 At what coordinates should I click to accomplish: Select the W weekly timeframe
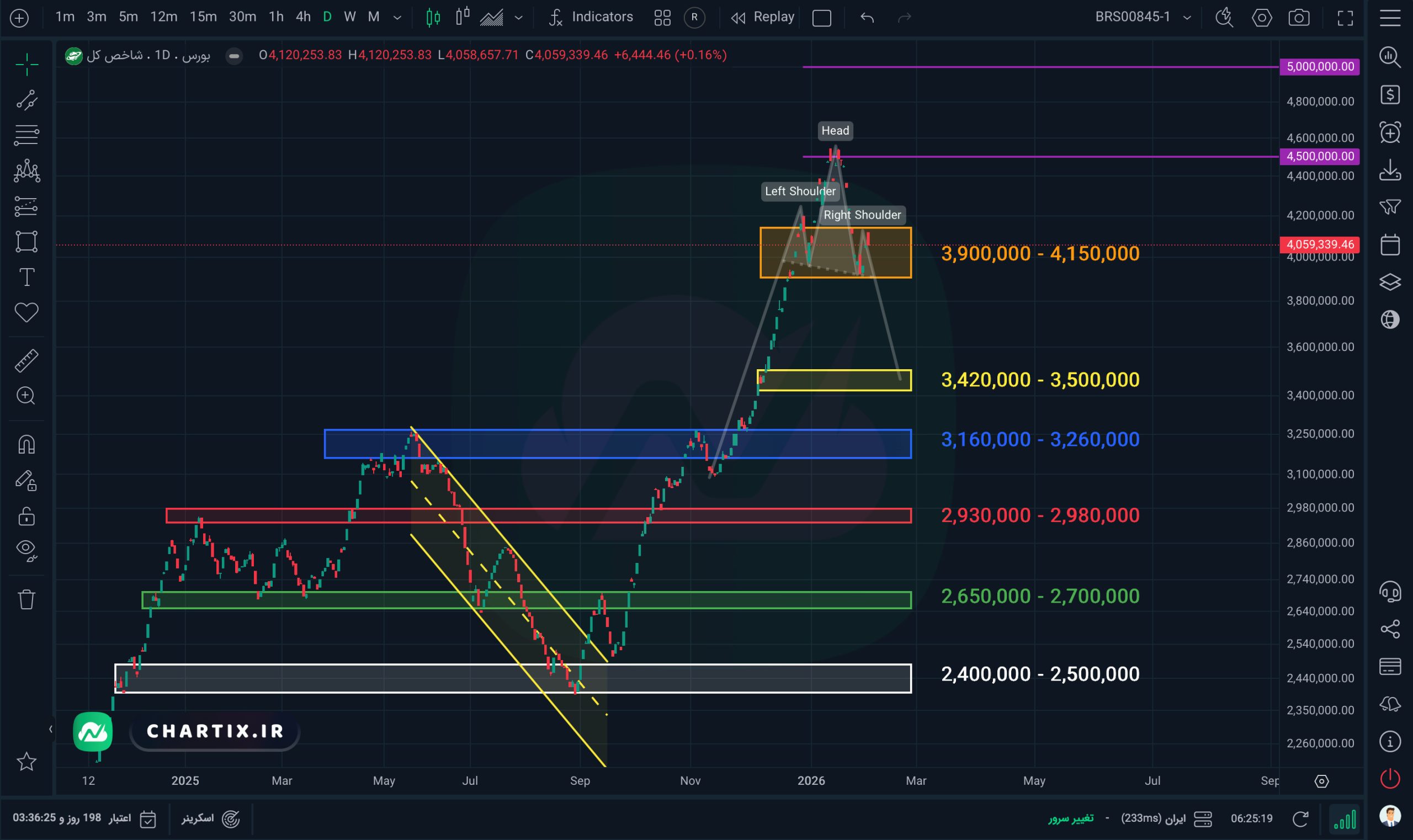coord(350,17)
